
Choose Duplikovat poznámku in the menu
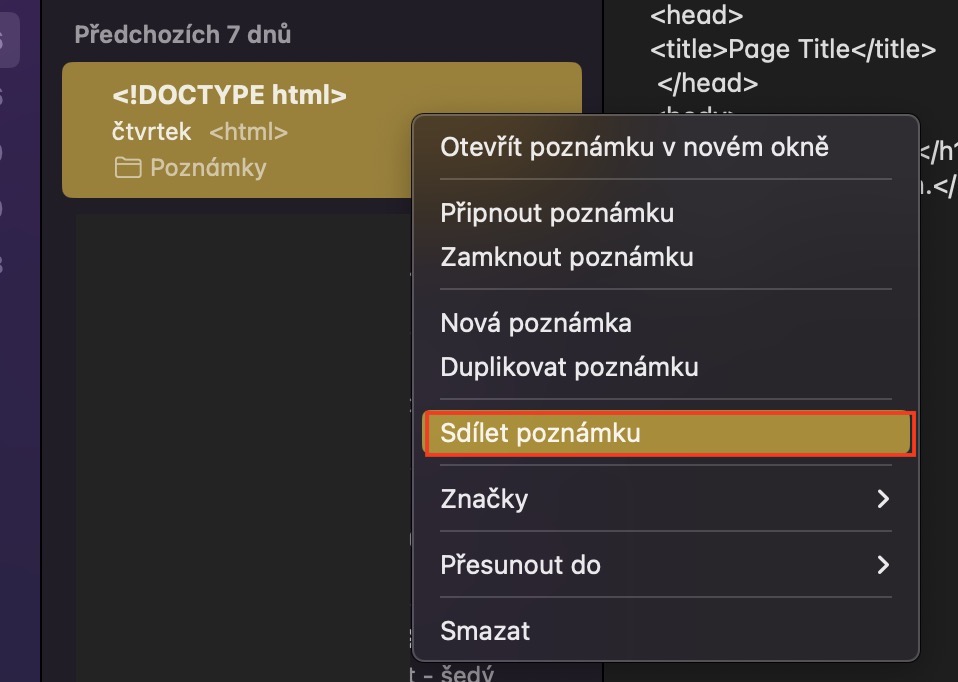pyautogui.click(x=569, y=367)
